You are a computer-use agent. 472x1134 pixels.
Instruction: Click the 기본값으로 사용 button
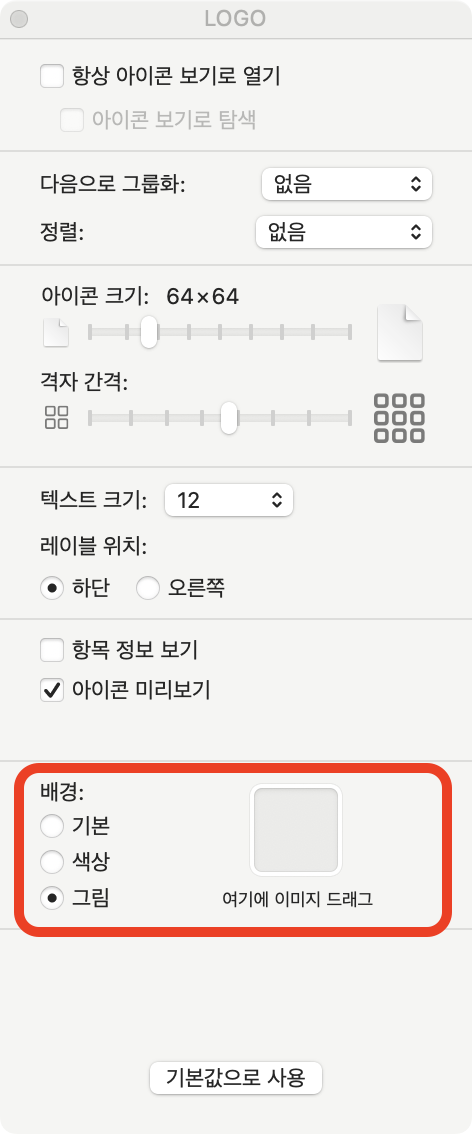point(236,1078)
